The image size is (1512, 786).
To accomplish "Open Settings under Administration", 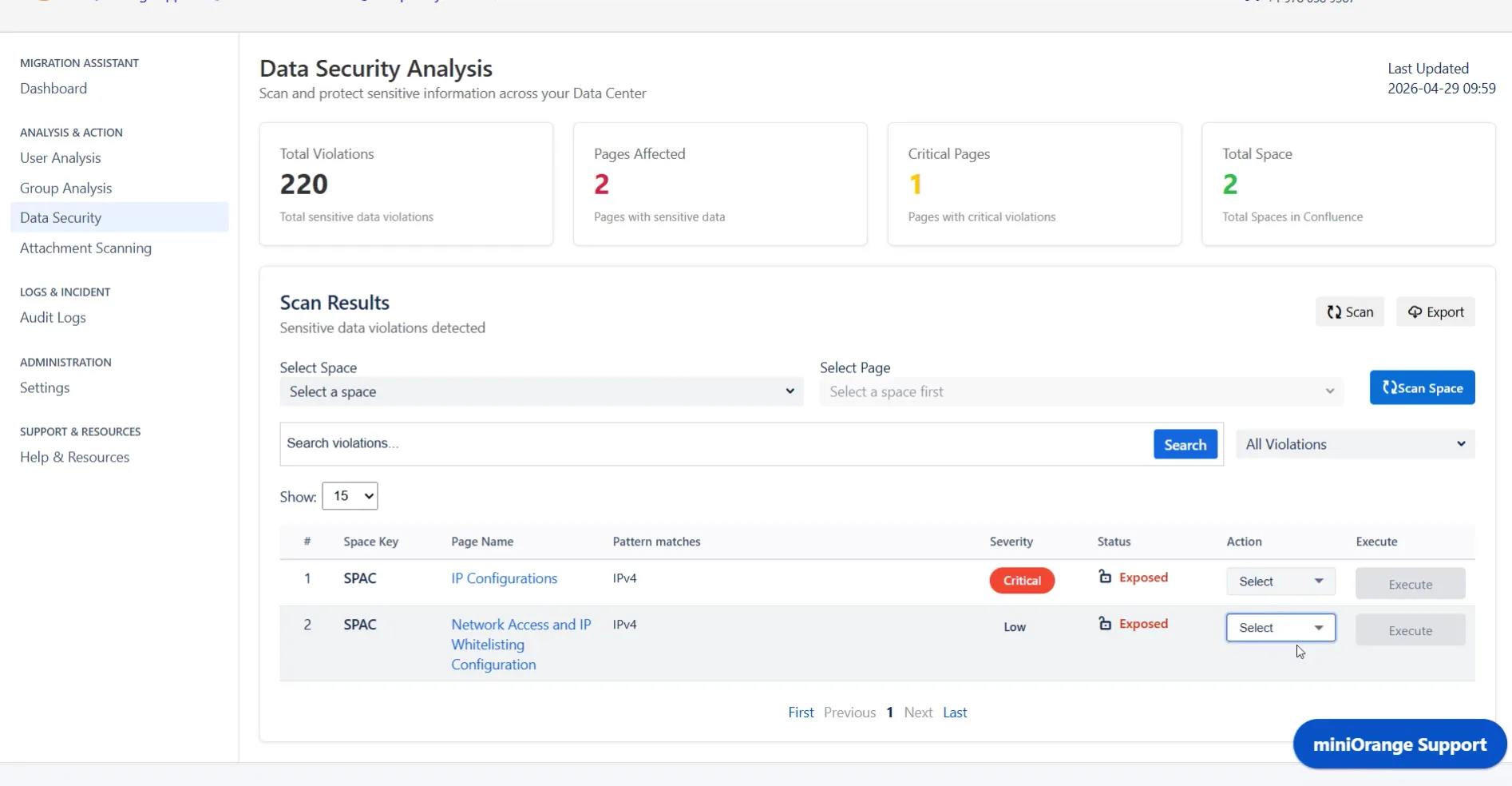I will [45, 388].
